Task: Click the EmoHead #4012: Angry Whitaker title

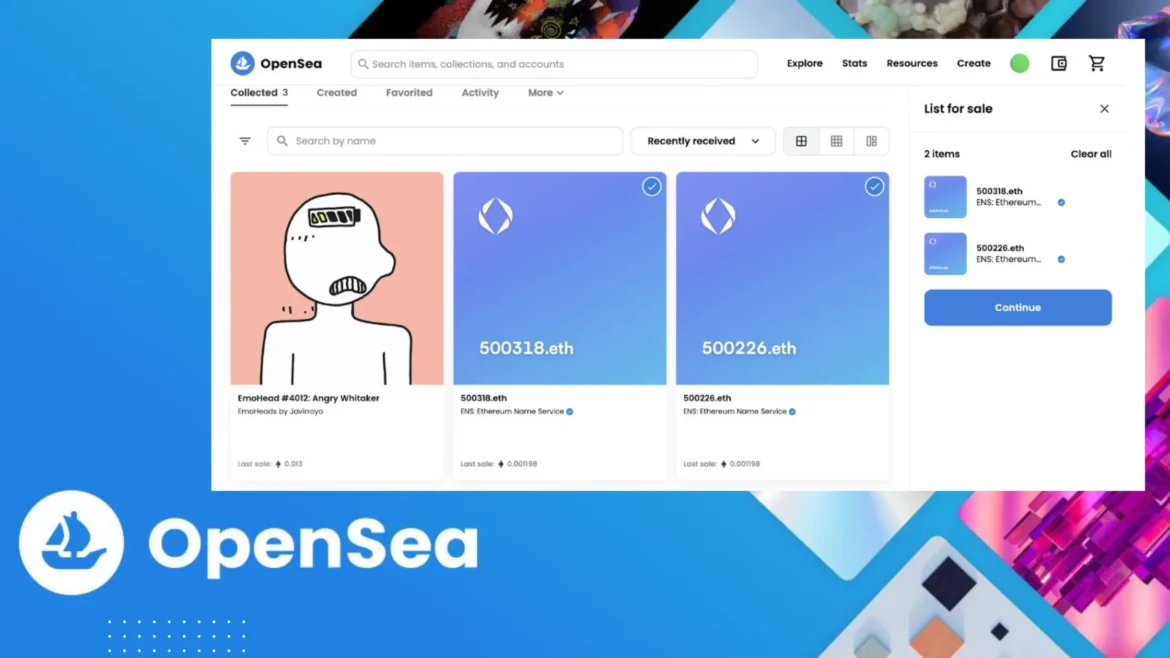Action: [x=308, y=398]
